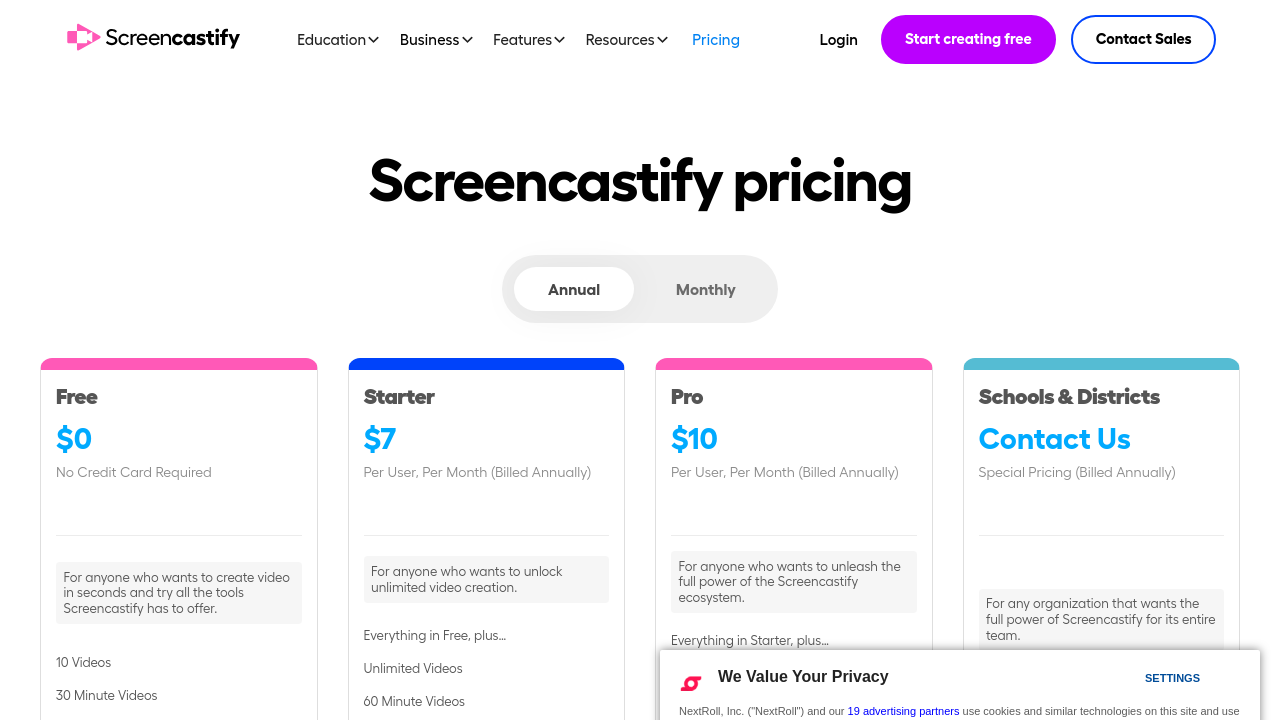Open privacy SETTINGS in cookie banner

pos(1172,678)
